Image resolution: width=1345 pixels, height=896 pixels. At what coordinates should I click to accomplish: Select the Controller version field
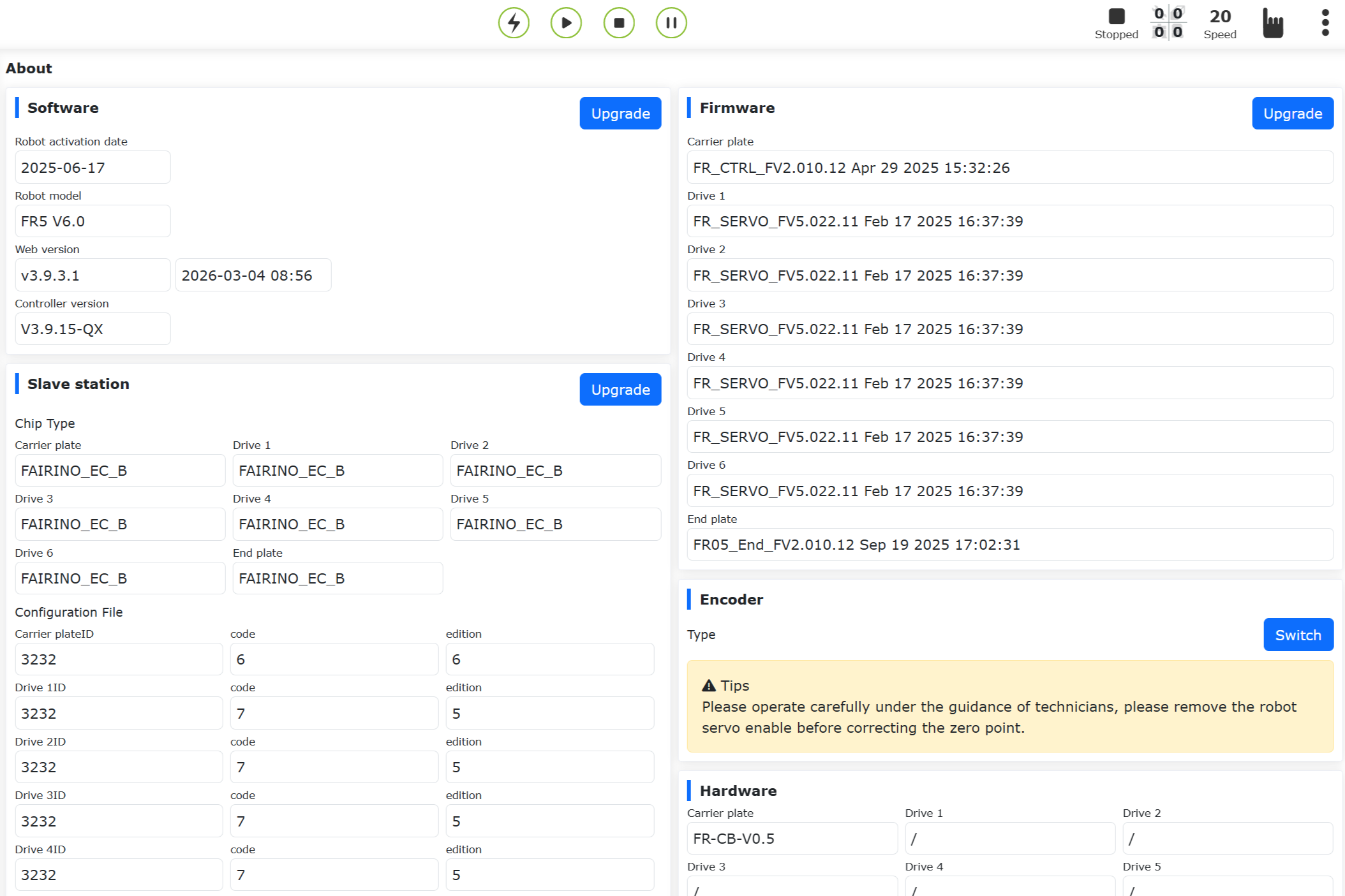93,329
